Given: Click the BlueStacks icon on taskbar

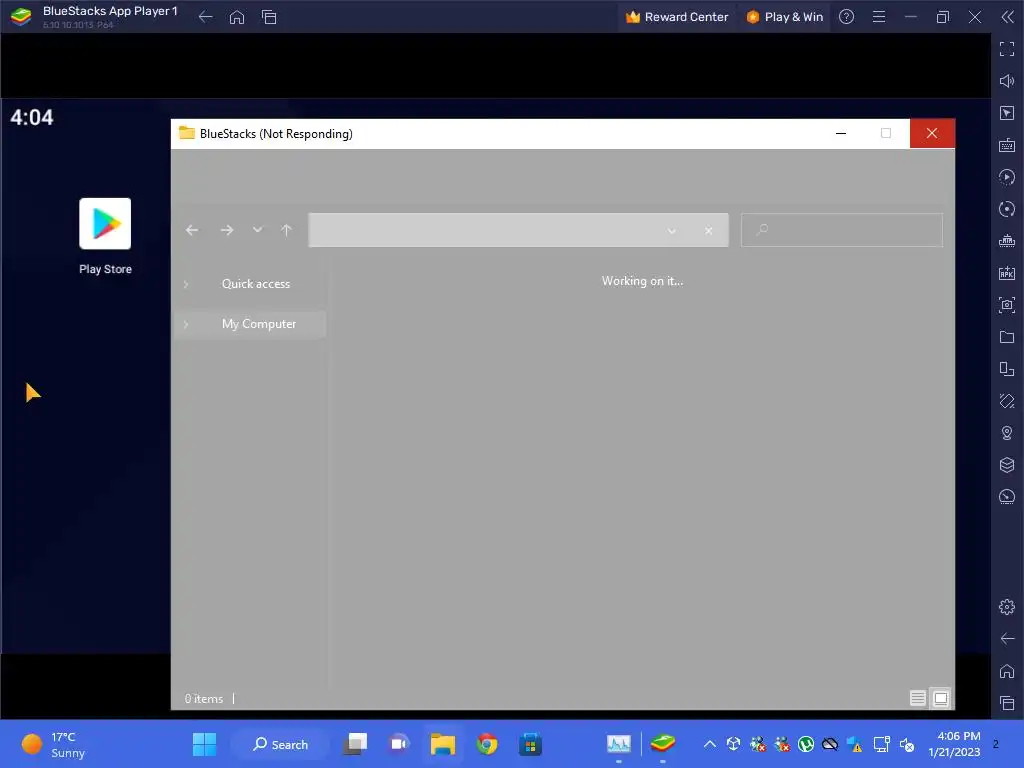Looking at the screenshot, I should pos(662,744).
